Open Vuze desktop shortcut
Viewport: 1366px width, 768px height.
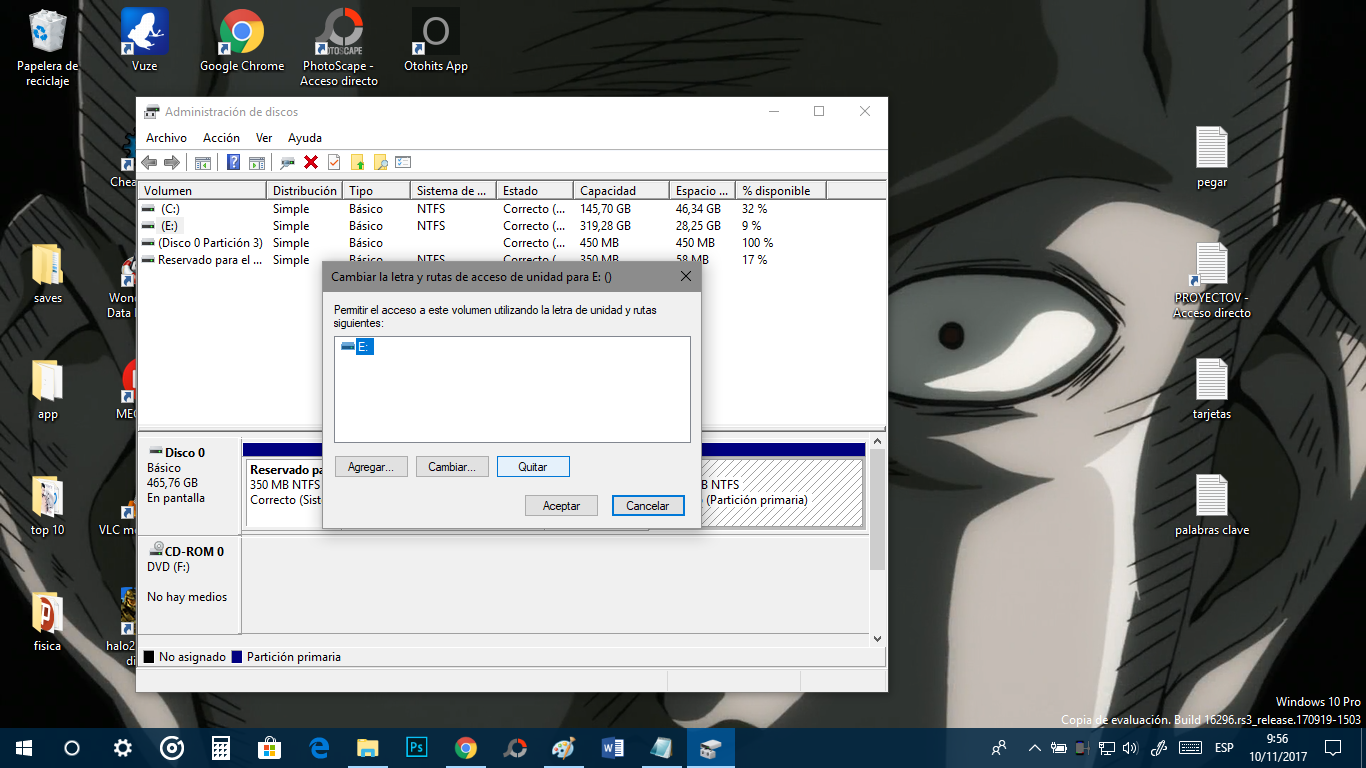145,41
